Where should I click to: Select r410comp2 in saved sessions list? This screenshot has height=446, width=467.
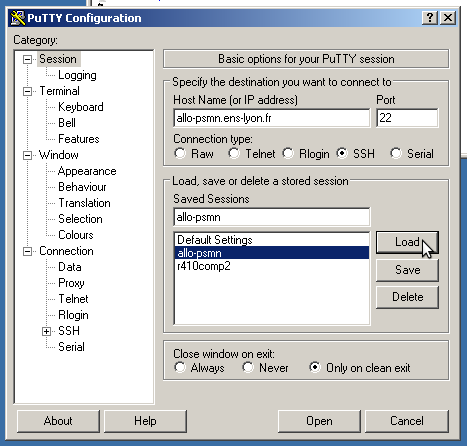coord(272,266)
